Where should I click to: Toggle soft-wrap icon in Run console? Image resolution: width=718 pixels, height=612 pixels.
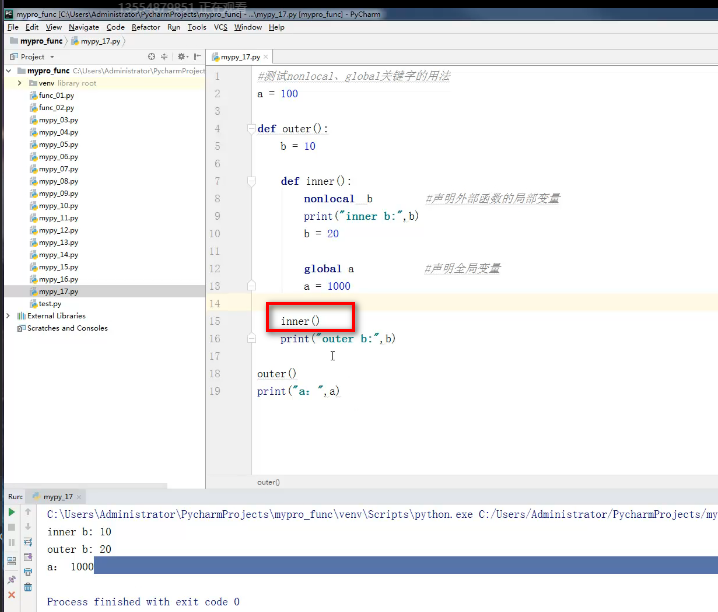coord(28,542)
